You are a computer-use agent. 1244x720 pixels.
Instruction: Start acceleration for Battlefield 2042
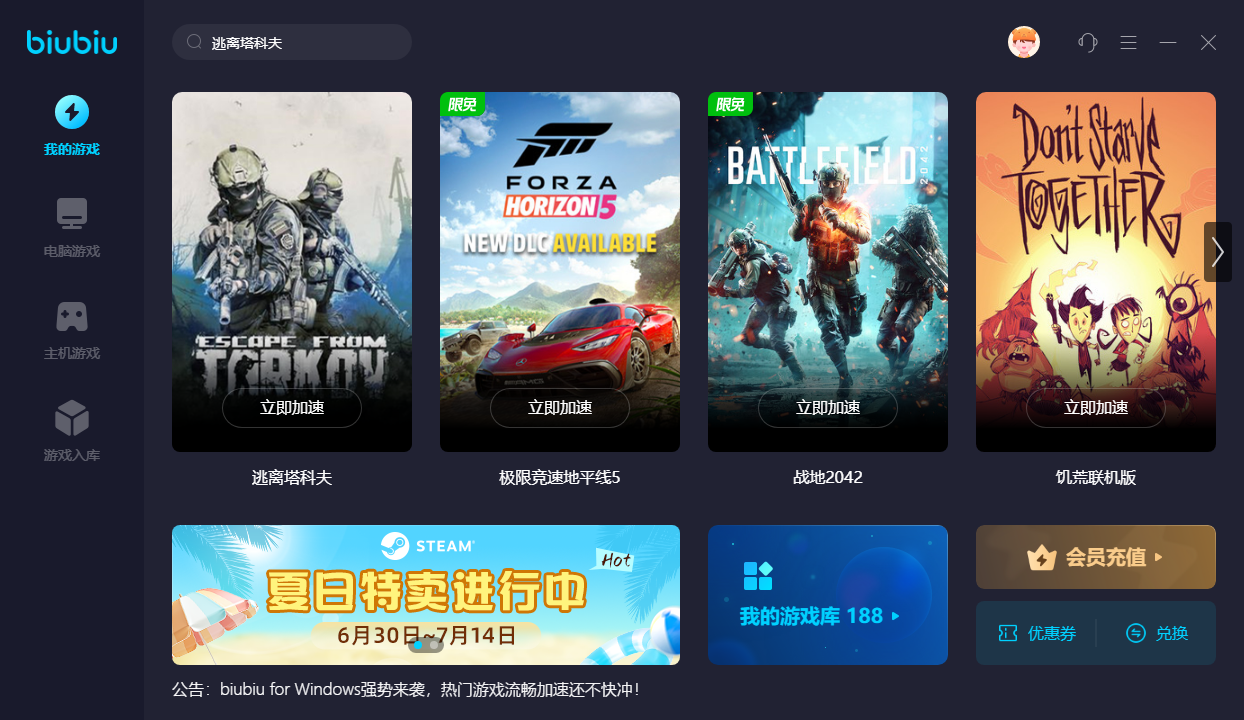click(828, 408)
